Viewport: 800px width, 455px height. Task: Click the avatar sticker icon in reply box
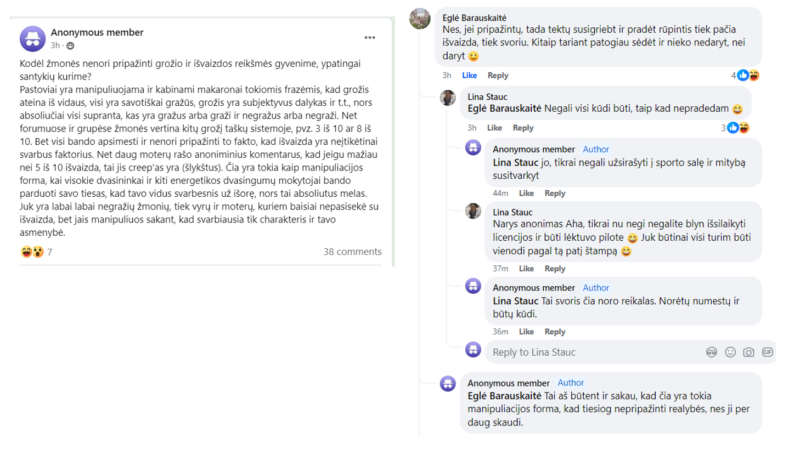tap(711, 352)
